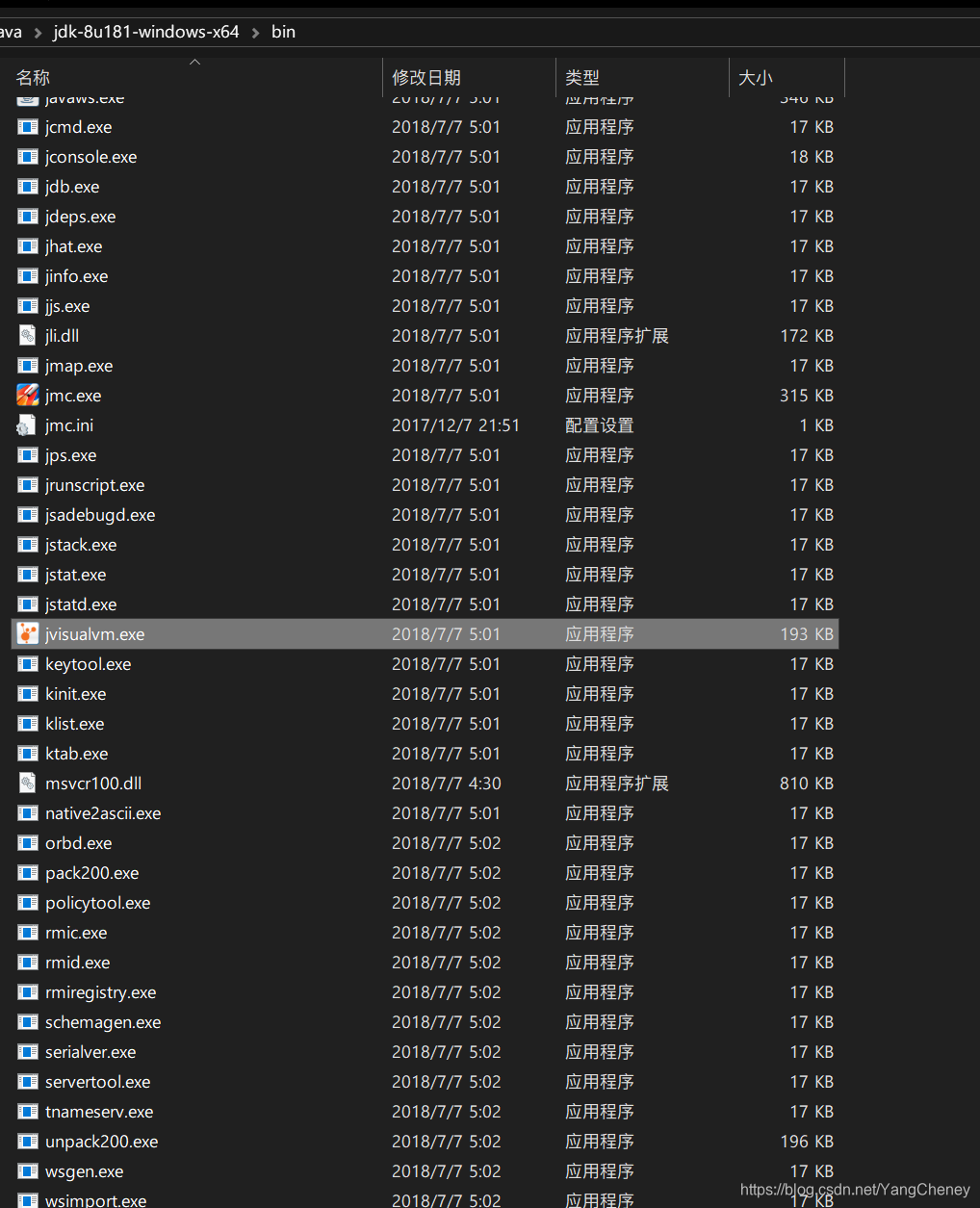Click the kinit.exe file icon

coord(28,693)
